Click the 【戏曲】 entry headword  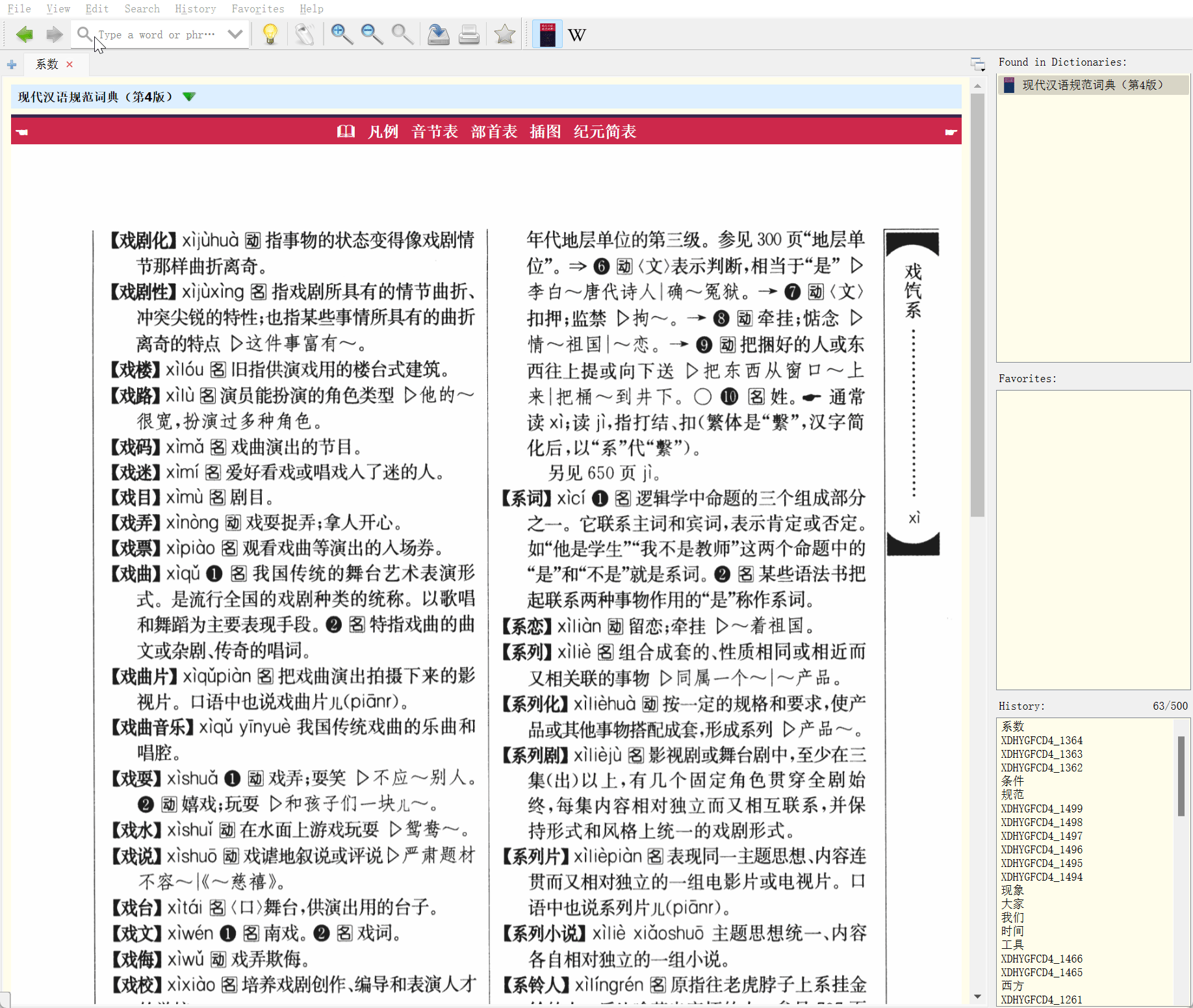136,574
